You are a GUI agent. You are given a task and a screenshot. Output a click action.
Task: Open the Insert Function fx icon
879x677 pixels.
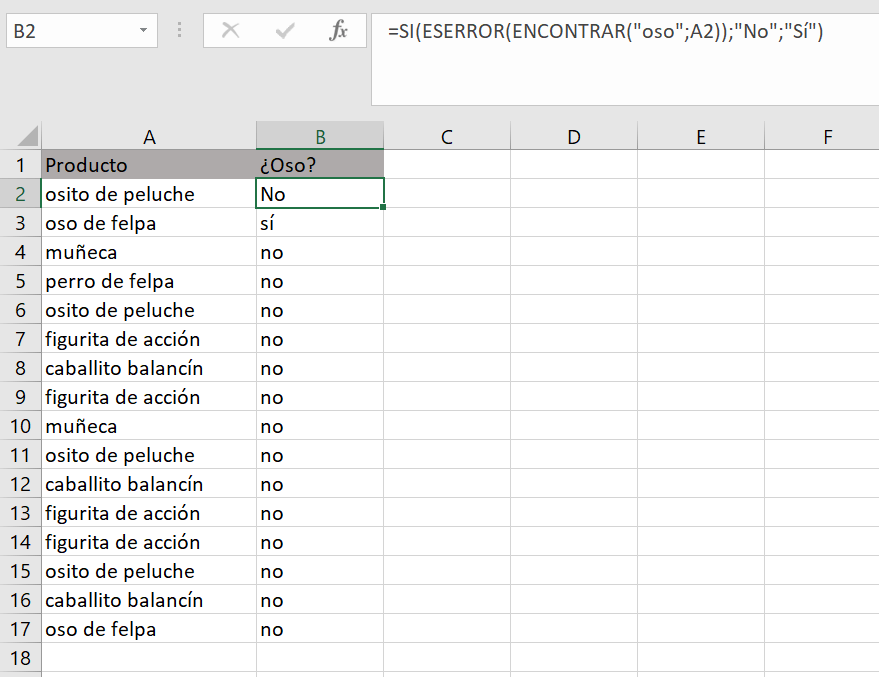[x=339, y=30]
